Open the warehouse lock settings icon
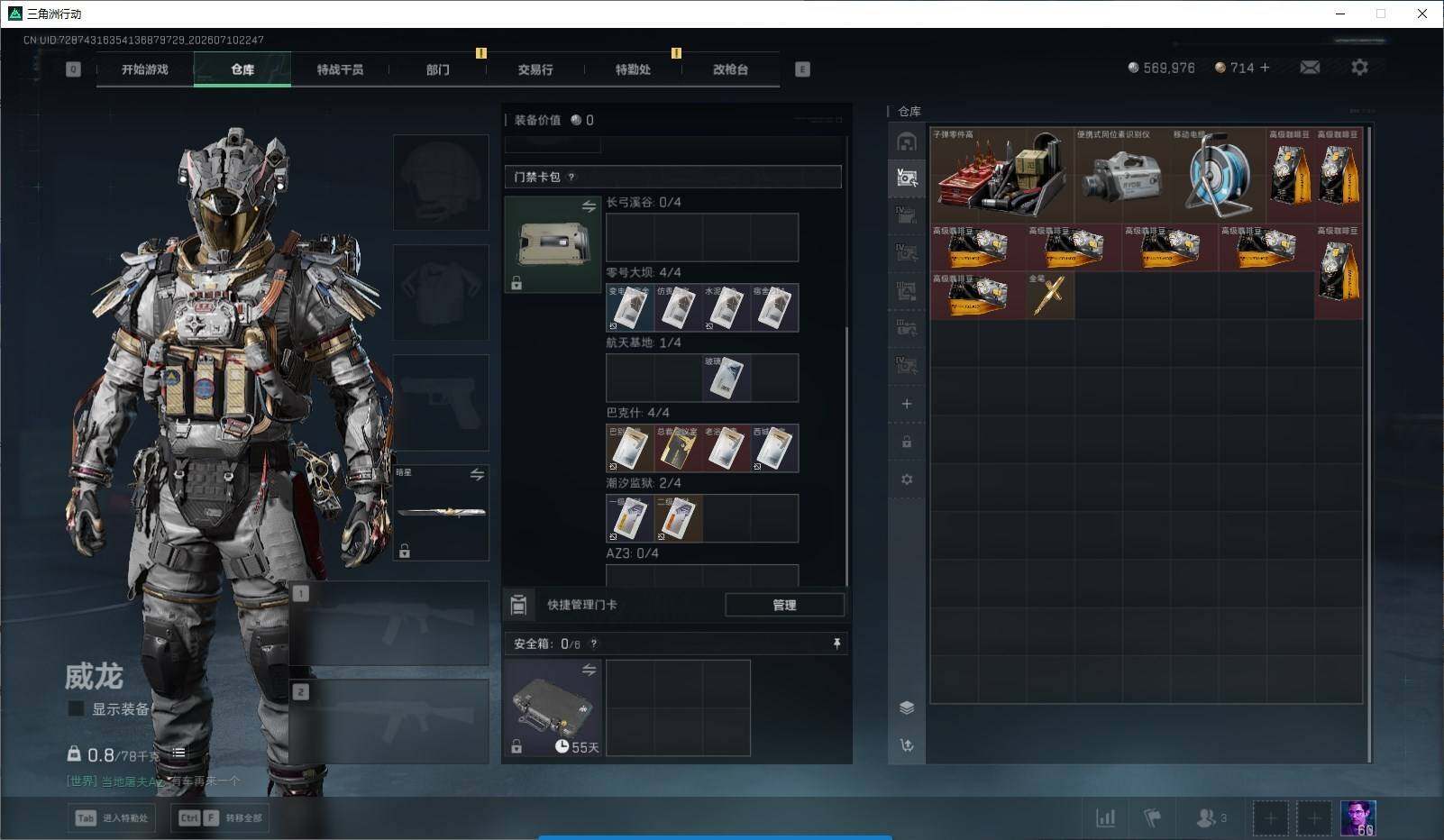The width and height of the screenshot is (1444, 840). (x=907, y=442)
